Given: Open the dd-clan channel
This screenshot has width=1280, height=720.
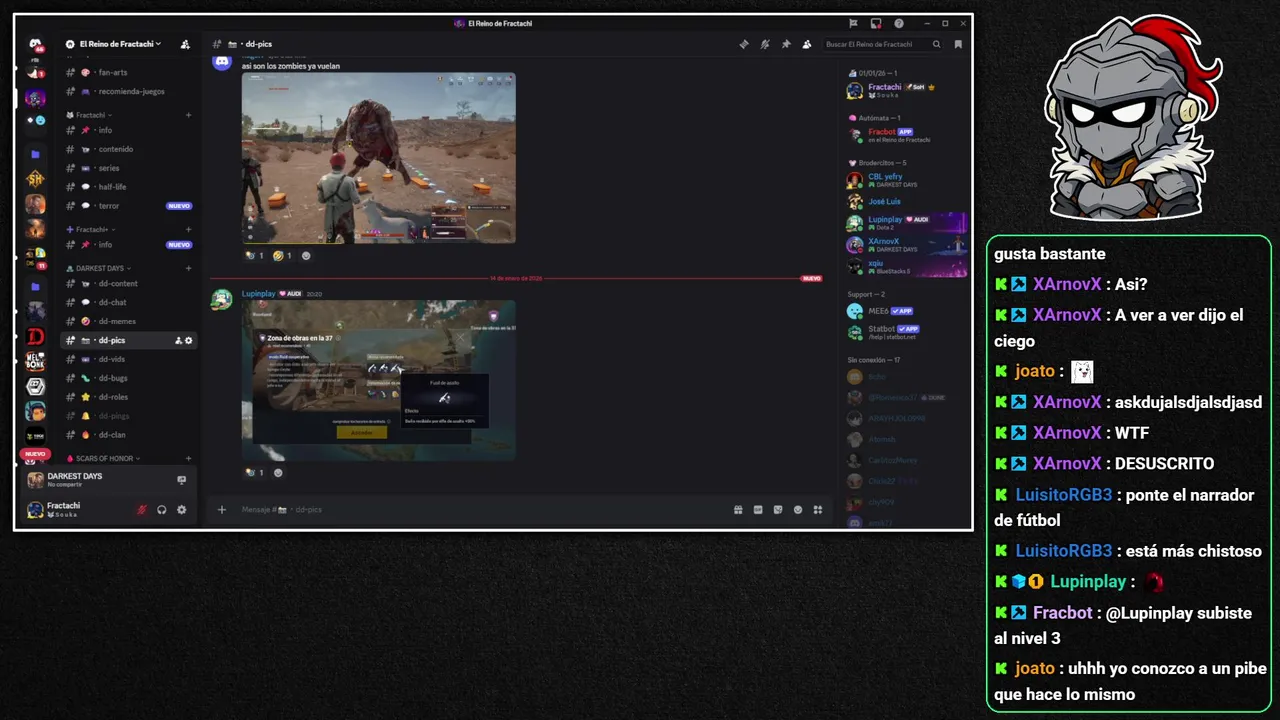Looking at the screenshot, I should pos(128,435).
